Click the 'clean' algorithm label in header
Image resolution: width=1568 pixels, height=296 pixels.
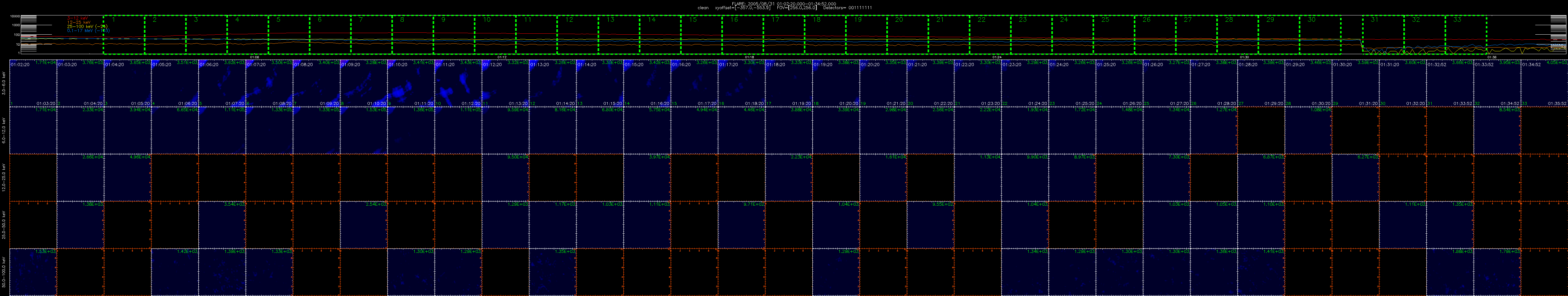pyautogui.click(x=703, y=7)
